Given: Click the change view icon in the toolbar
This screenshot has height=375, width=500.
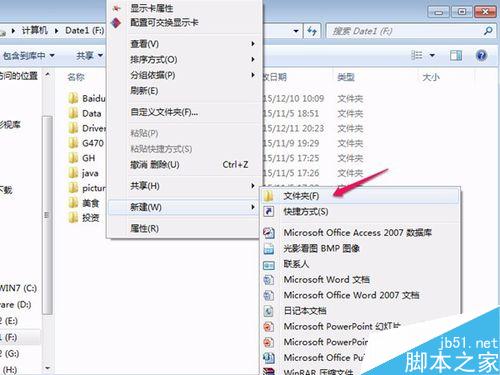Looking at the screenshot, I should point(417,55).
